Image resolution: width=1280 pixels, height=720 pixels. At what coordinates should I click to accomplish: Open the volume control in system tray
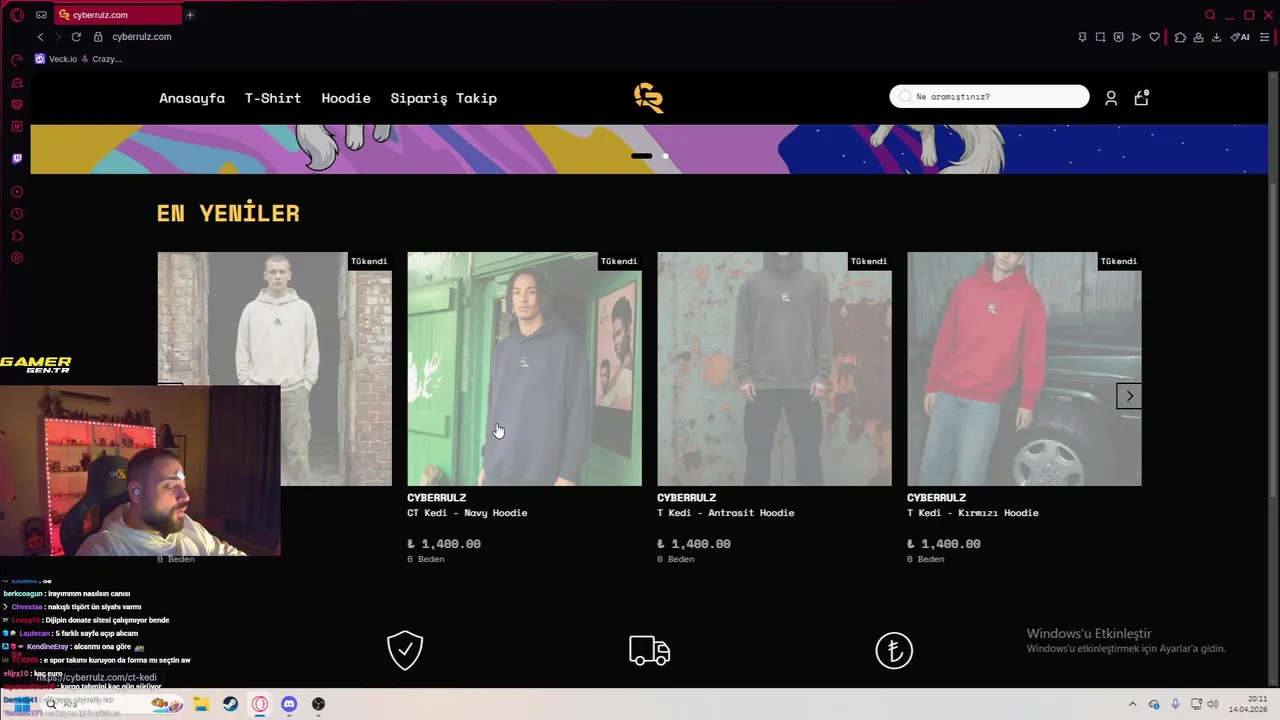tap(1212, 704)
